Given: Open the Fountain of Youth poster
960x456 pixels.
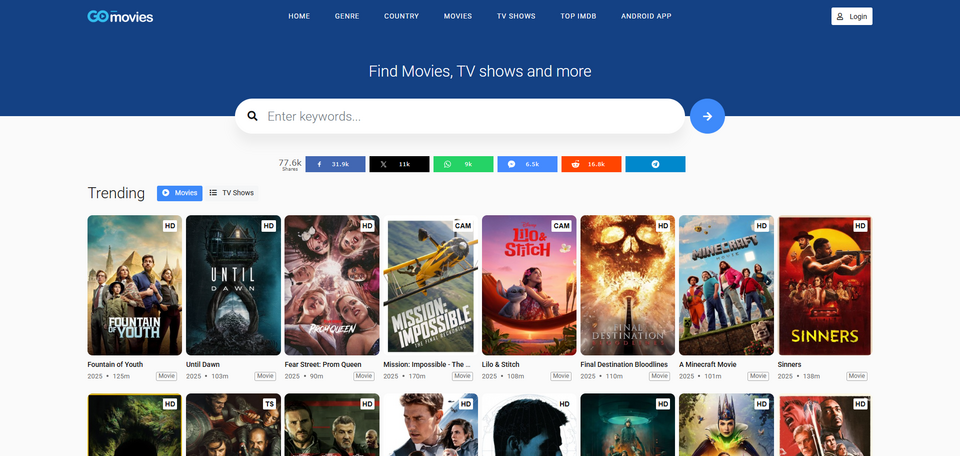Looking at the screenshot, I should (135, 285).
